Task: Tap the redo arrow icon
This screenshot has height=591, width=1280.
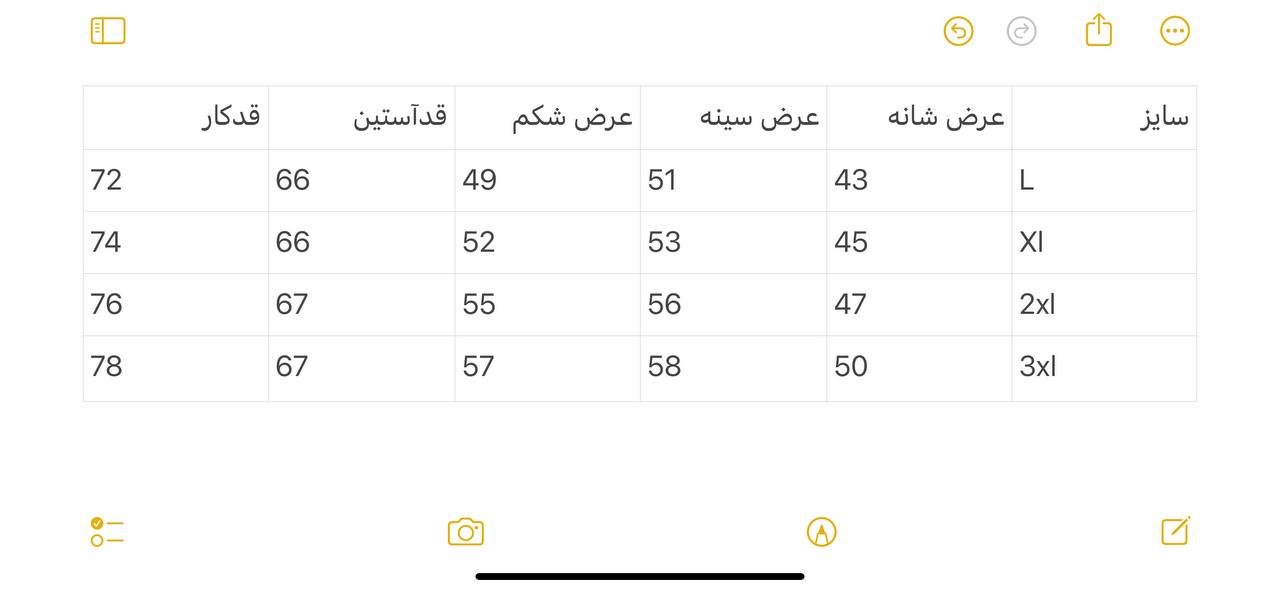Action: [x=1021, y=31]
